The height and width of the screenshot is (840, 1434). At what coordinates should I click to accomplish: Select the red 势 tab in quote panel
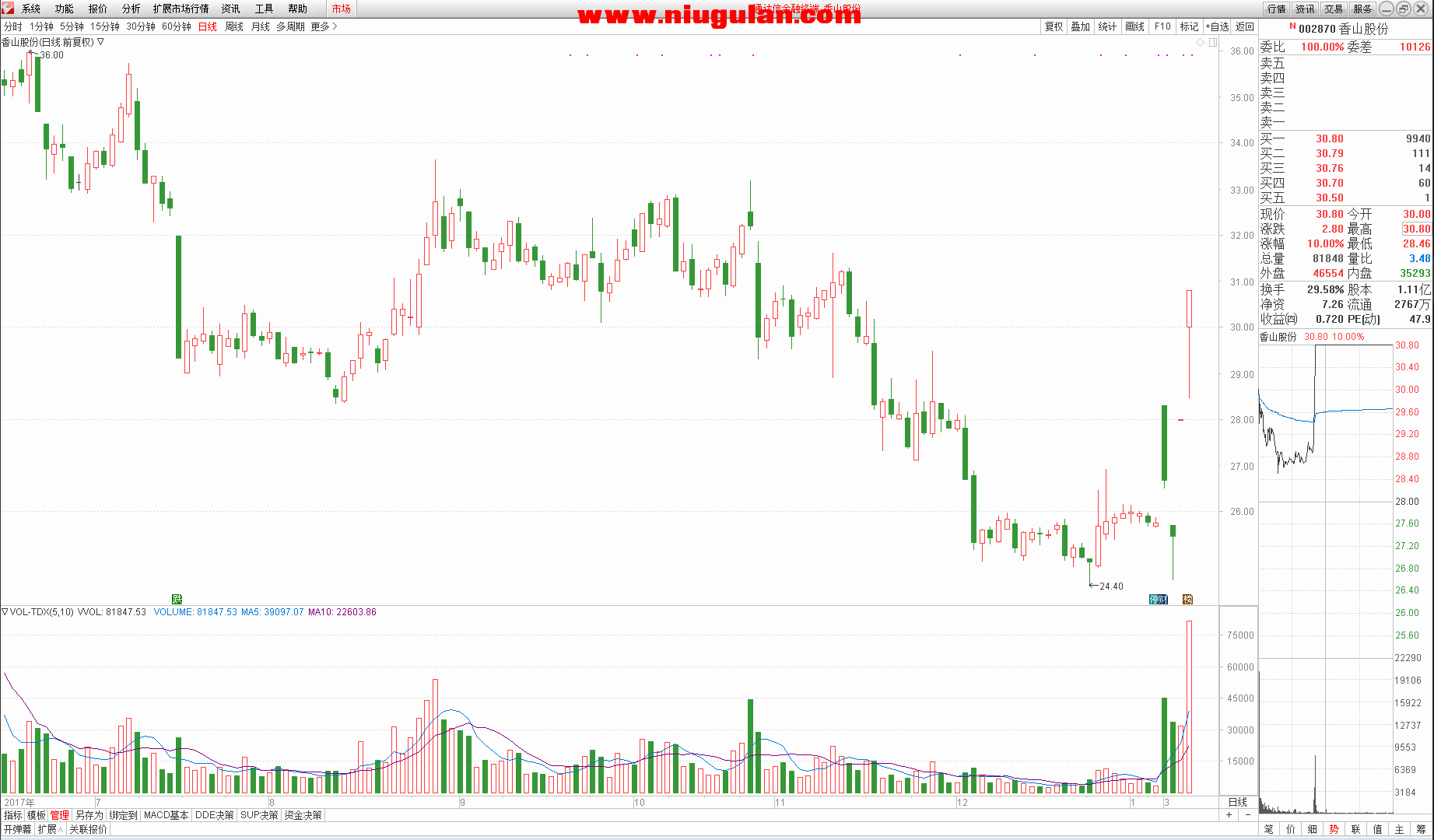pyautogui.click(x=1334, y=829)
